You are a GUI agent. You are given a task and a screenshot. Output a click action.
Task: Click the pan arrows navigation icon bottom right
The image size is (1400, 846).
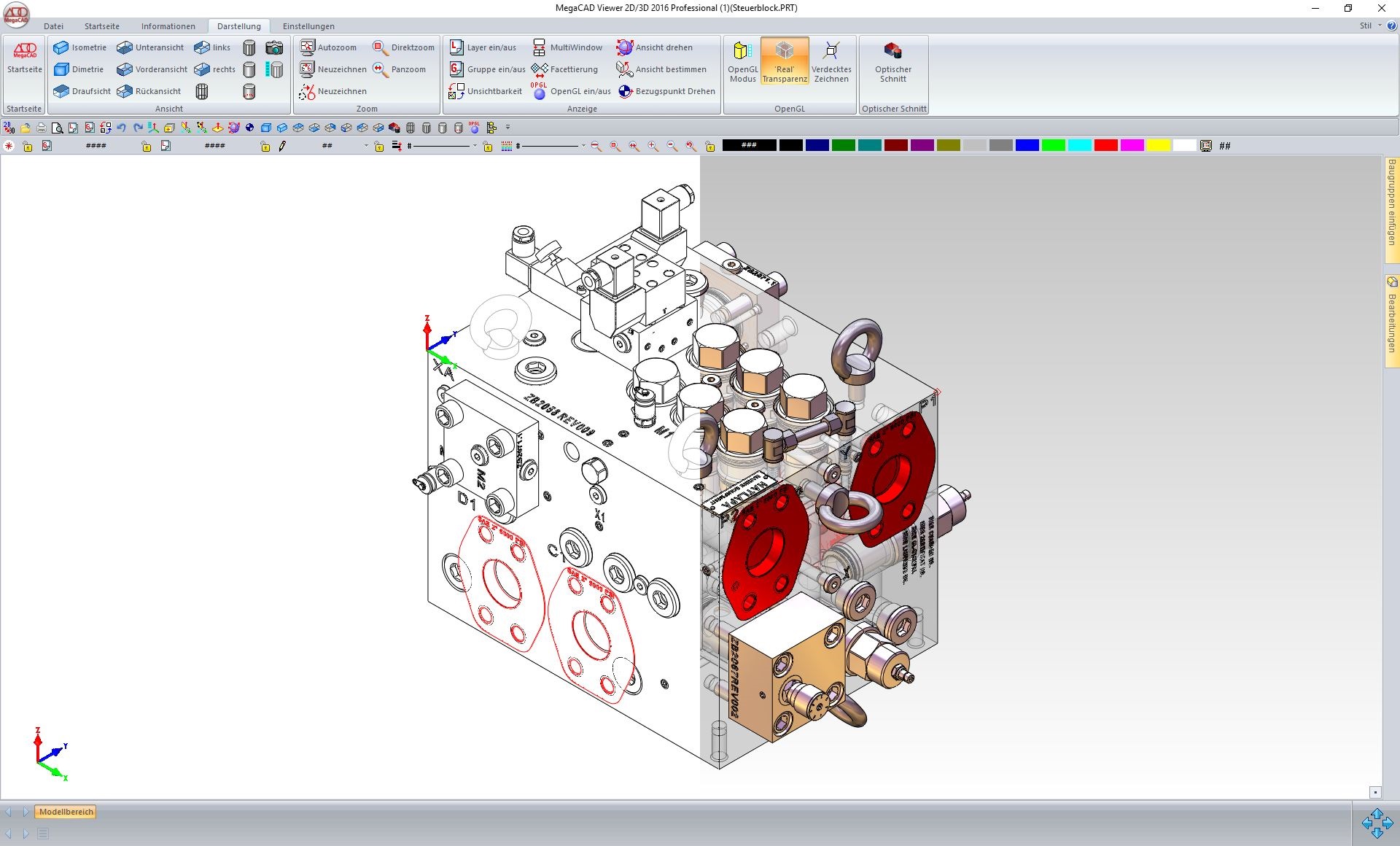(1377, 823)
